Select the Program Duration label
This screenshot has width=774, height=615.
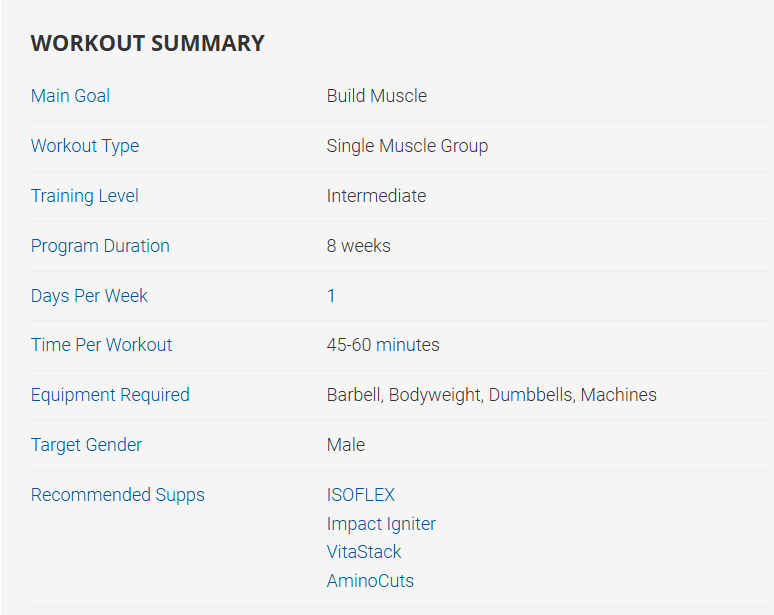click(x=100, y=246)
